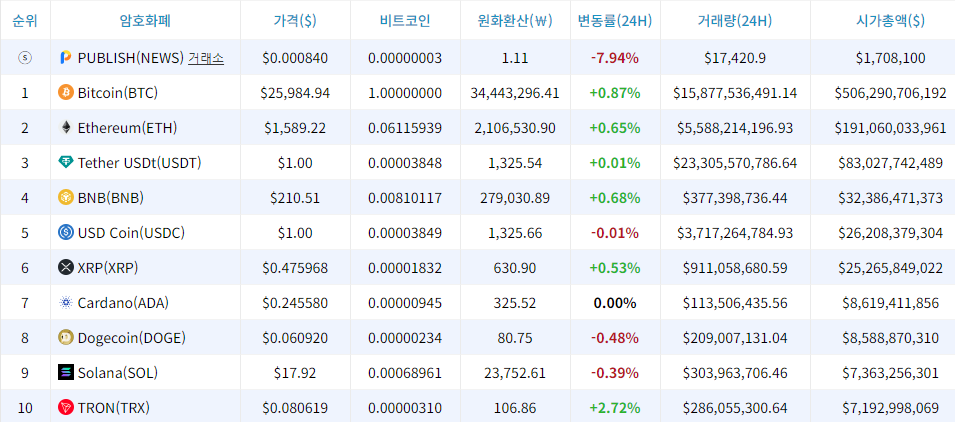Click Tether volume $23,305,570,786.64
This screenshot has height=422, width=955.
click(735, 163)
